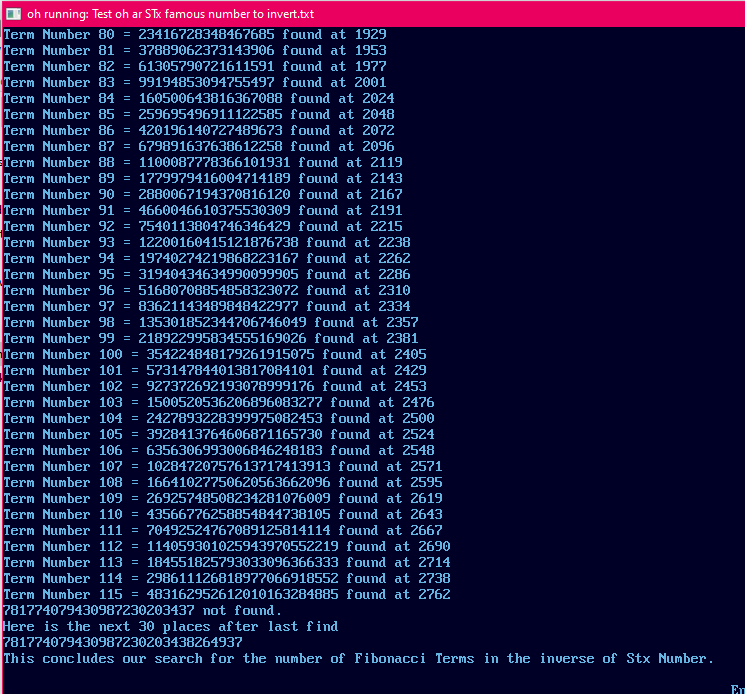Click the 30-digit number 781774079430987230203438264937
Image resolution: width=745 pixels, height=694 pixels.
point(123,643)
